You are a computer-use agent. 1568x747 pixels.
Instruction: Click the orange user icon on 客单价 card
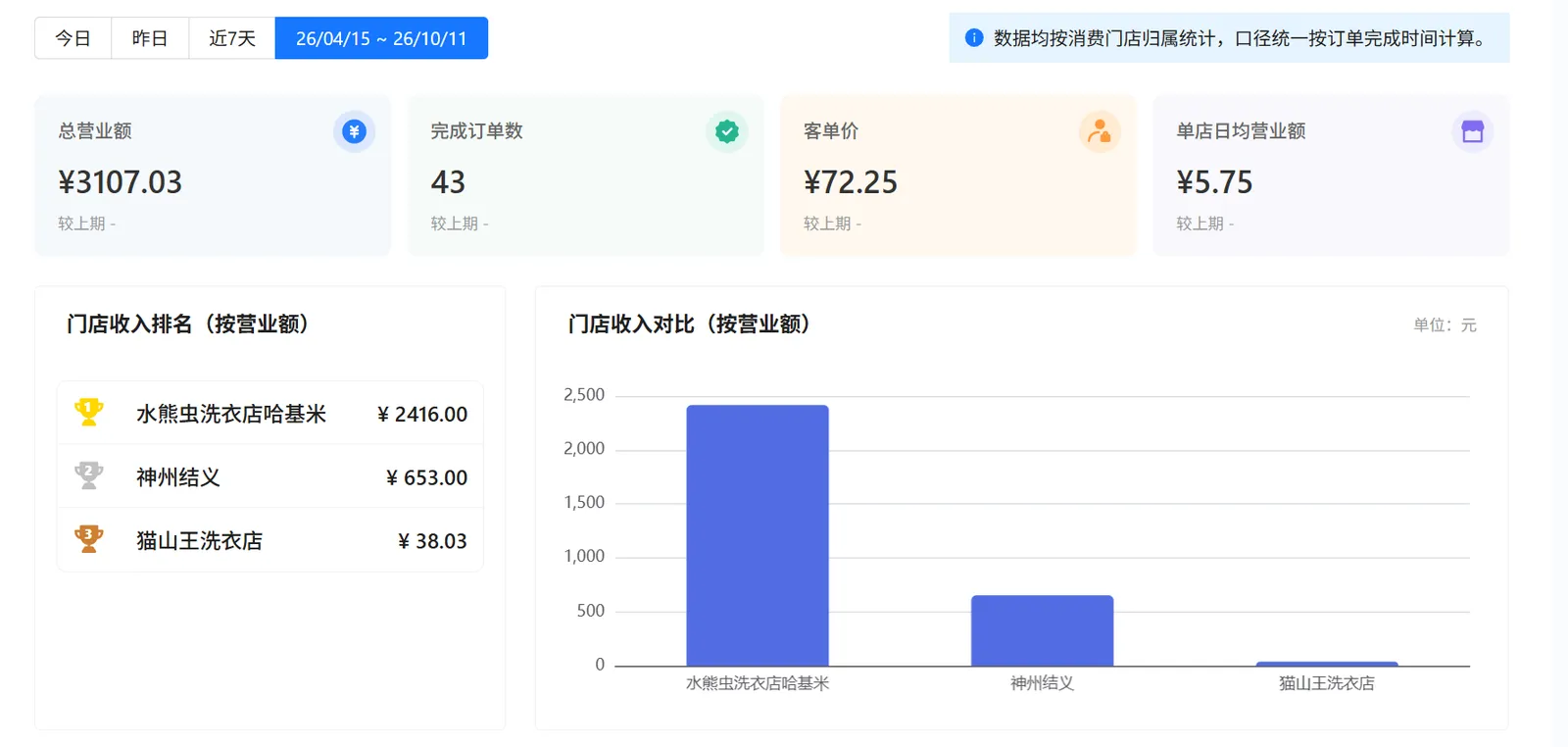(1100, 131)
